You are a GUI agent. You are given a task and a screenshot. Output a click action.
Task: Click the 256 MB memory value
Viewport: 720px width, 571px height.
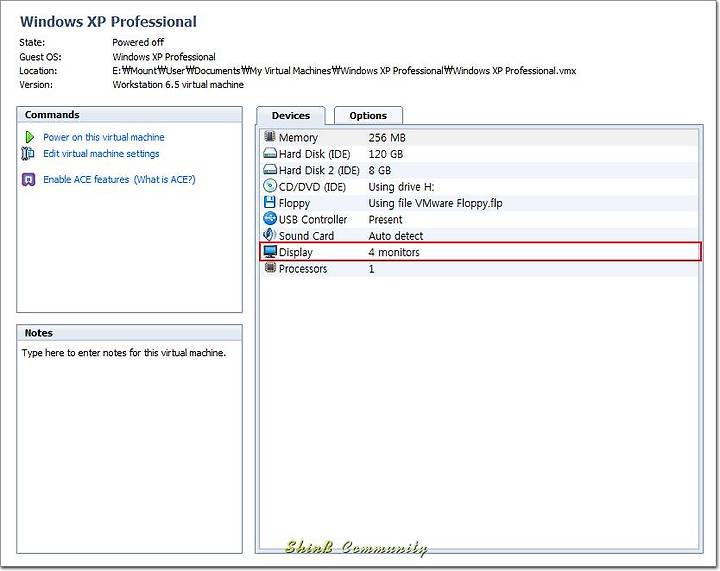pyautogui.click(x=387, y=138)
